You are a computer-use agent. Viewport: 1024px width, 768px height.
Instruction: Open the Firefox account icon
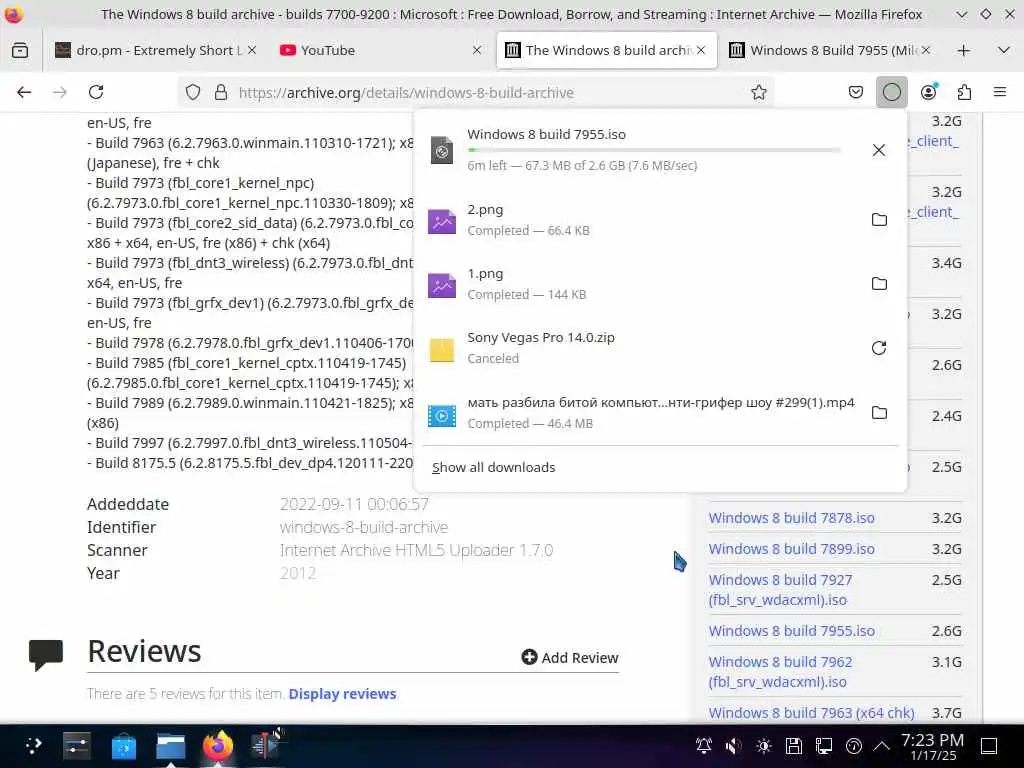point(928,92)
